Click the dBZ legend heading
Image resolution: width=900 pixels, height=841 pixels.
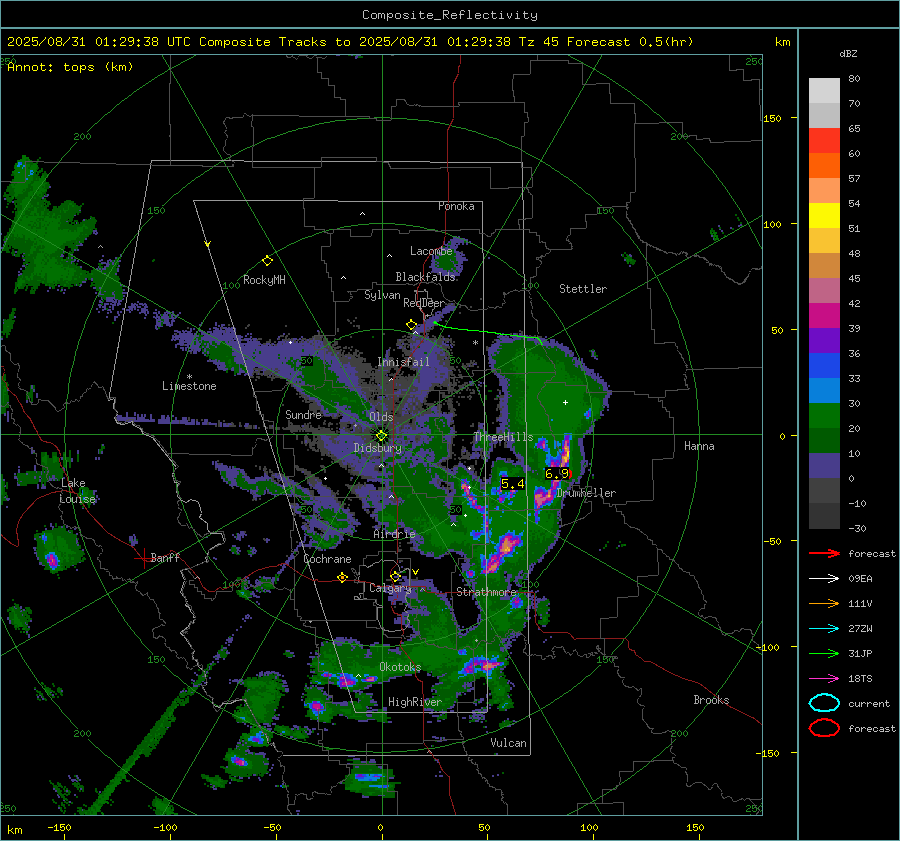pyautogui.click(x=848, y=54)
